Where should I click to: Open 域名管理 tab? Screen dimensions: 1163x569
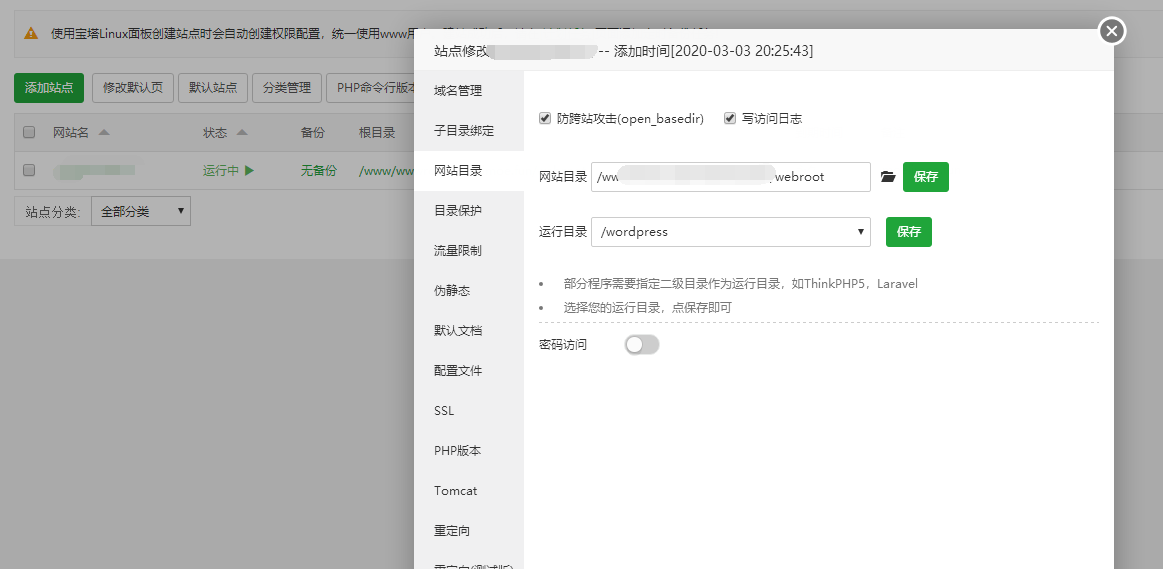coord(469,91)
